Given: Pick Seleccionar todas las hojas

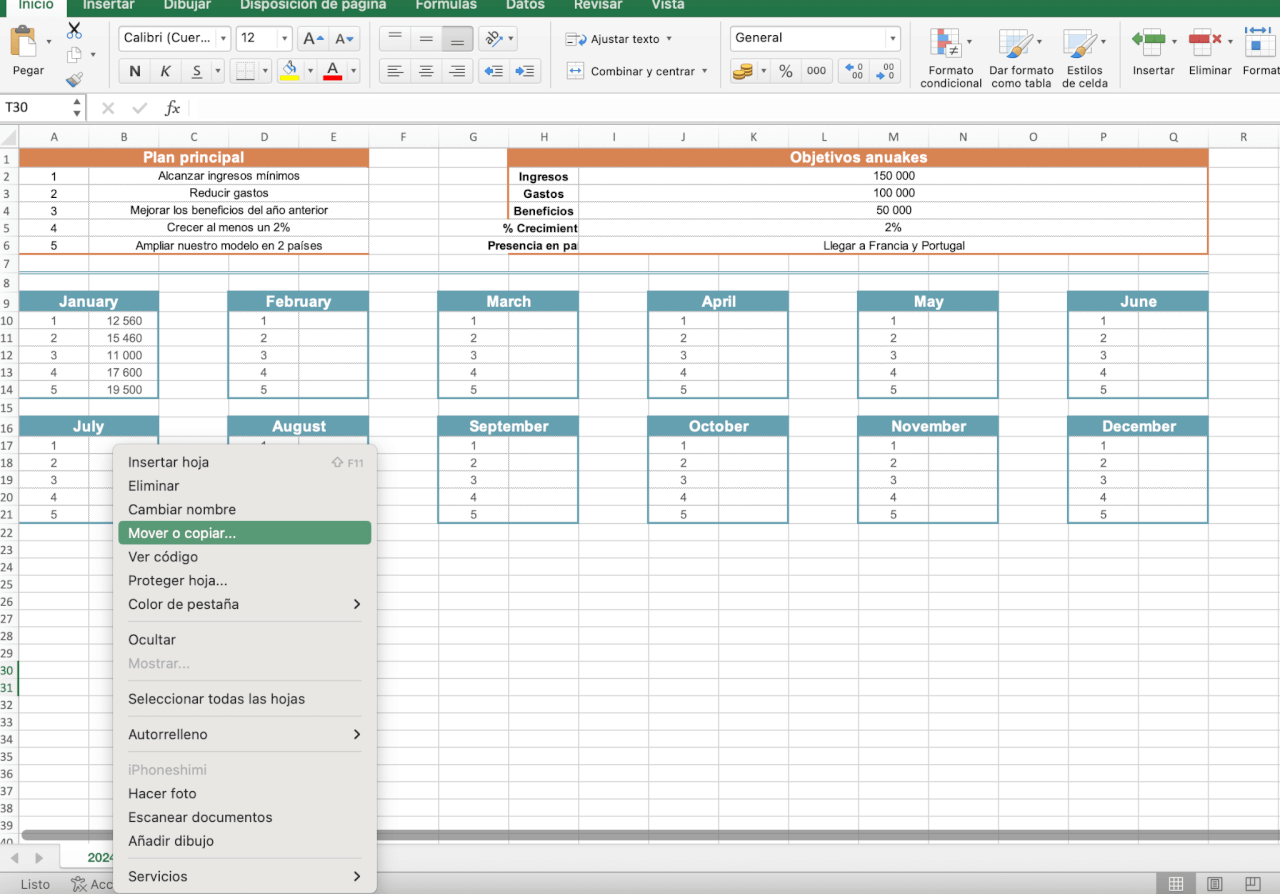Looking at the screenshot, I should point(244,699).
